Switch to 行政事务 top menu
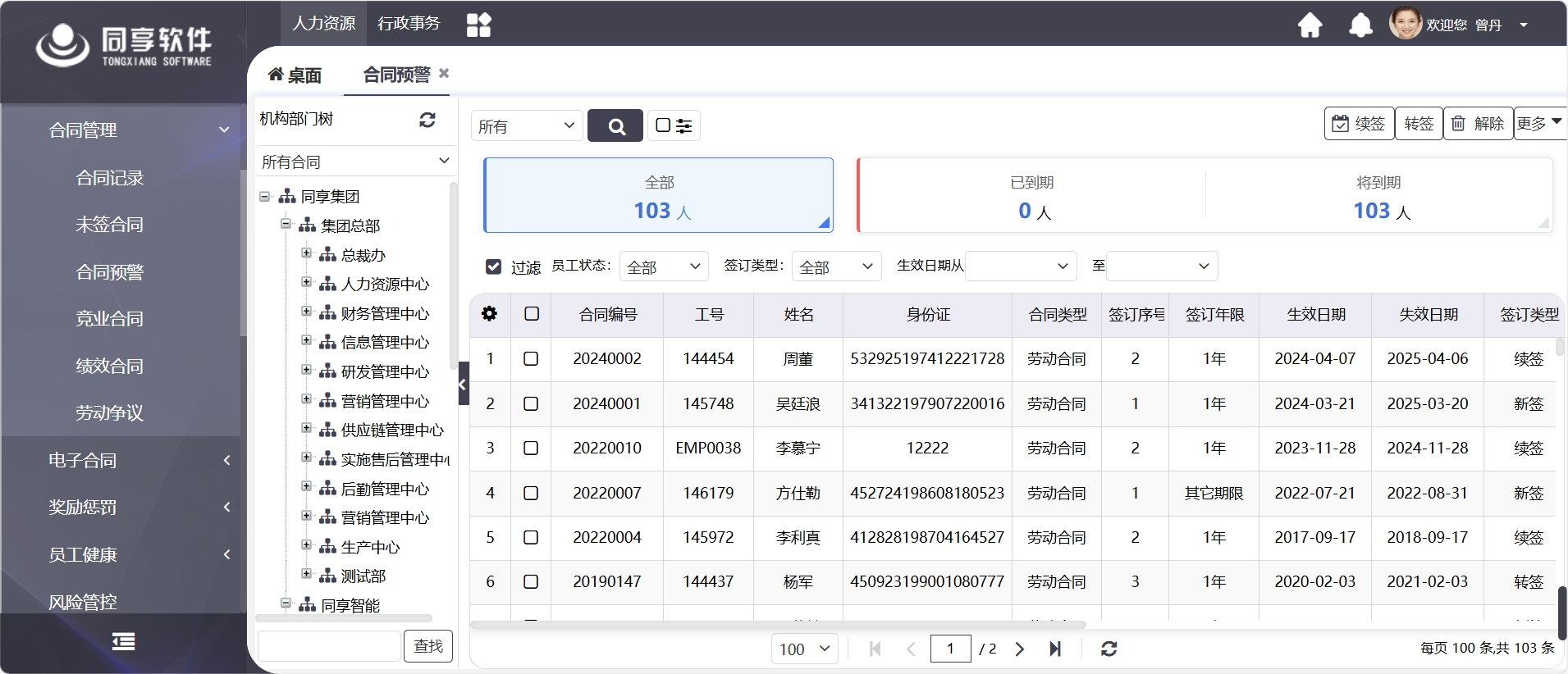Viewport: 1568px width, 674px height. [x=409, y=23]
